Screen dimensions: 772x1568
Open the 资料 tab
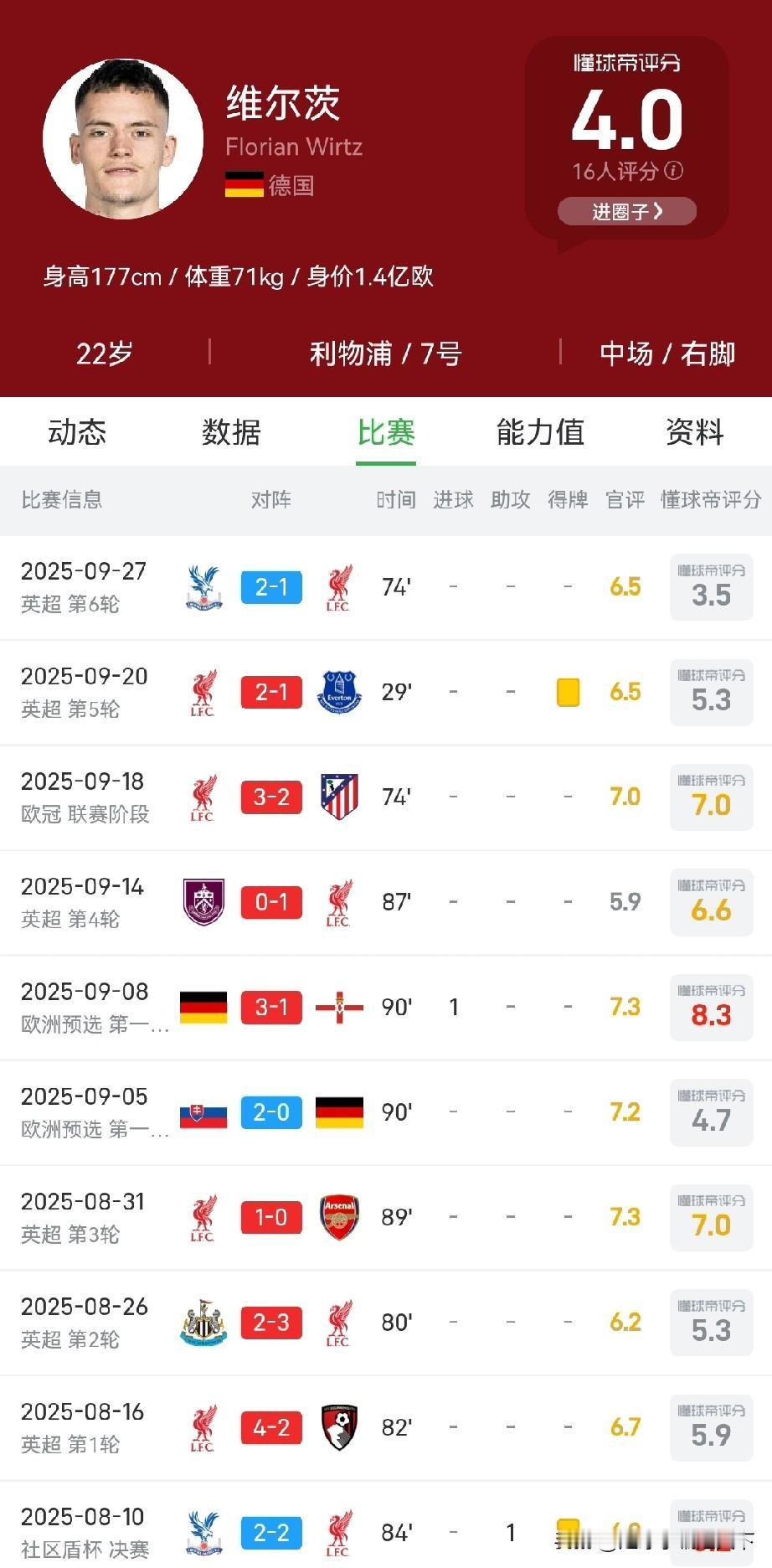coord(694,432)
